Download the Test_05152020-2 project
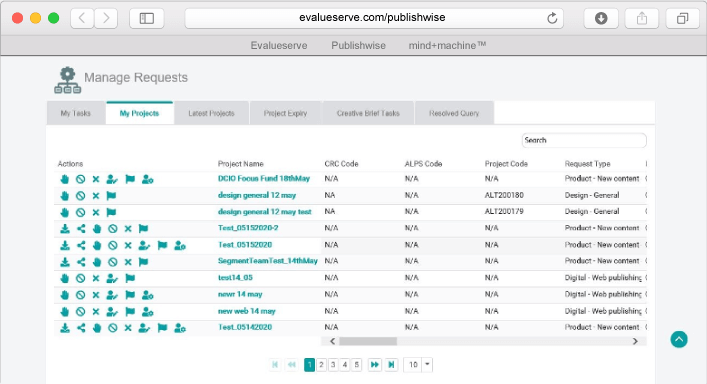707x384 pixels. click(65, 229)
